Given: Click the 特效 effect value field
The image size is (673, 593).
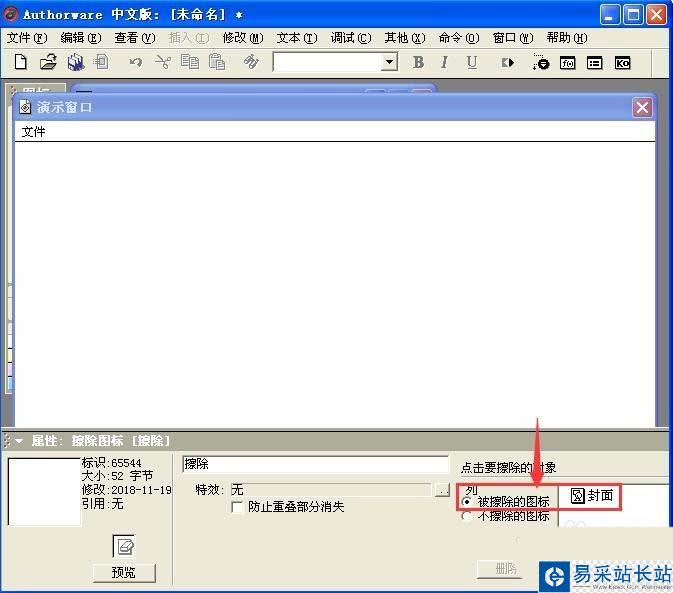Looking at the screenshot, I should [330, 490].
